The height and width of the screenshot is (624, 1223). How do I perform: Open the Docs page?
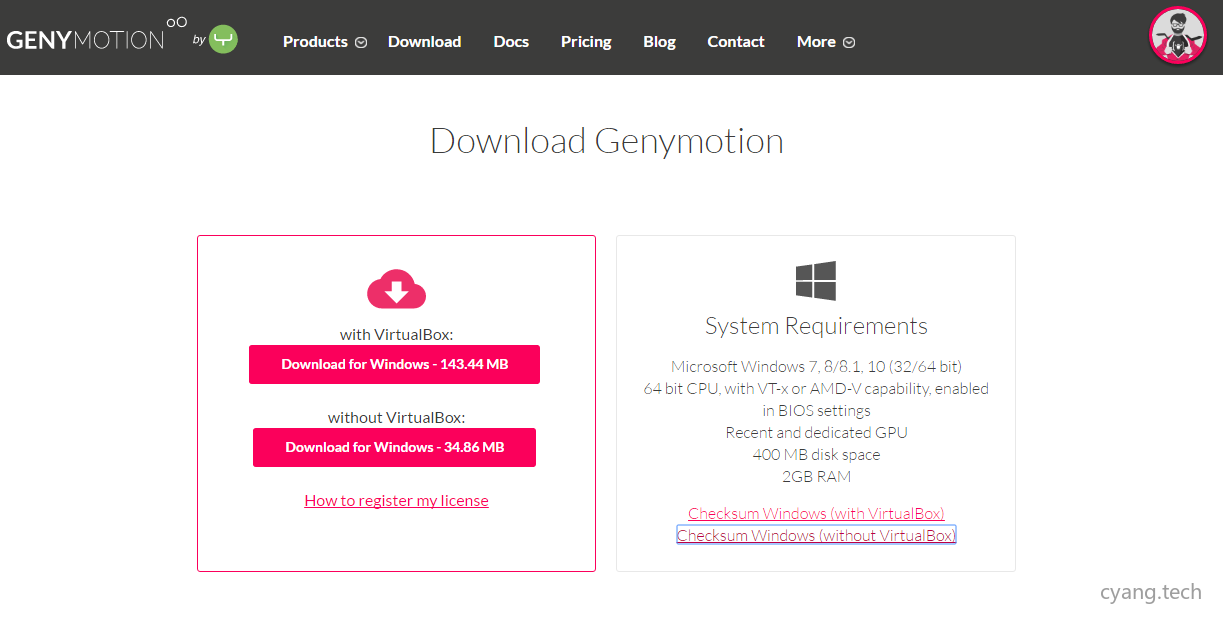tap(511, 42)
